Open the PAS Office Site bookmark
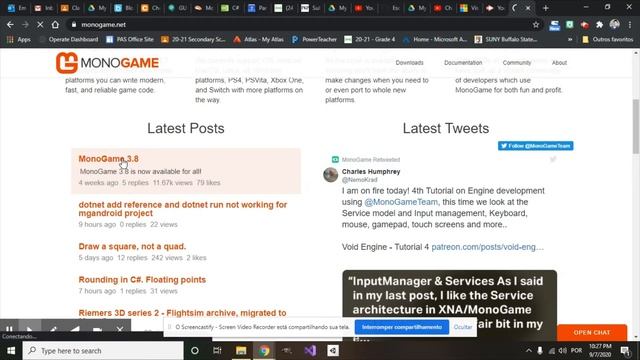The image size is (640, 360). (130, 40)
